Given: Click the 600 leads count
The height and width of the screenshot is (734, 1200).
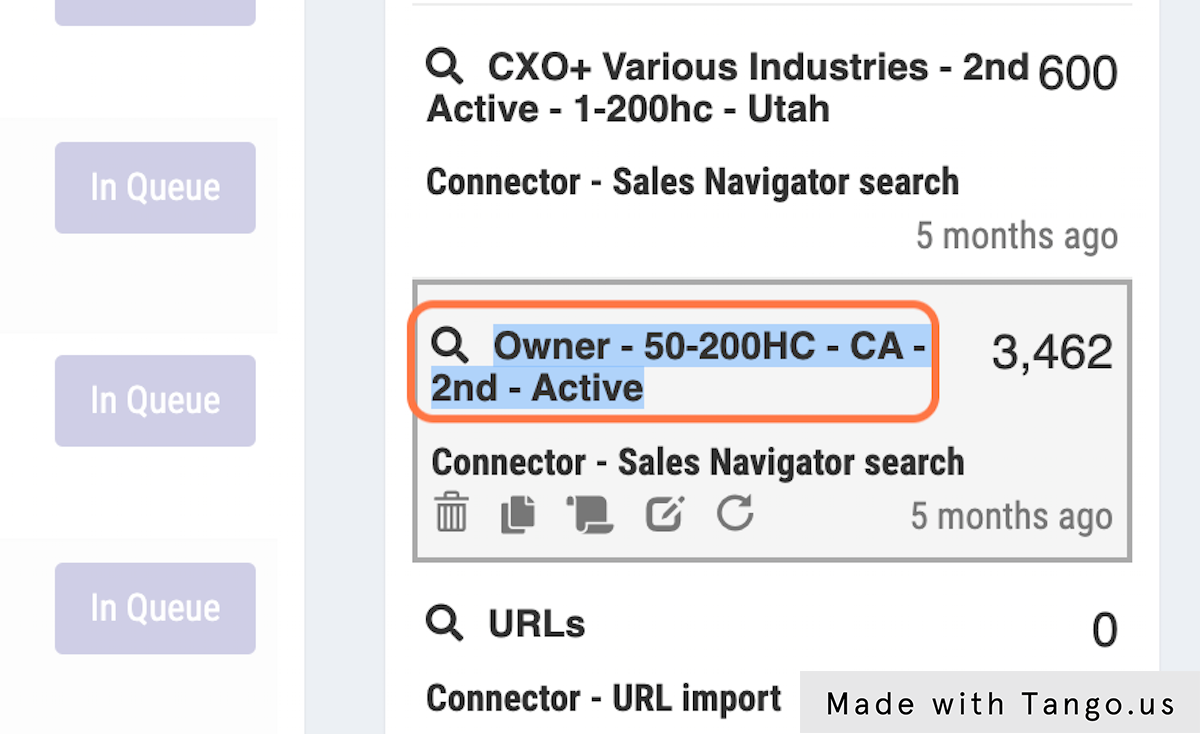Looking at the screenshot, I should 1077,74.
